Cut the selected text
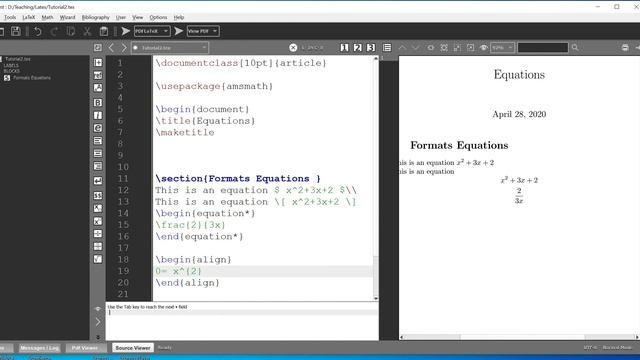 pos(87,31)
